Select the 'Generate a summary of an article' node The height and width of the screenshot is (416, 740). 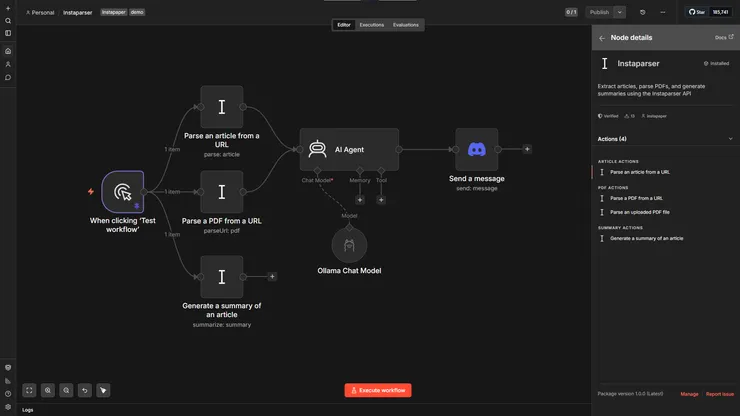pos(222,277)
